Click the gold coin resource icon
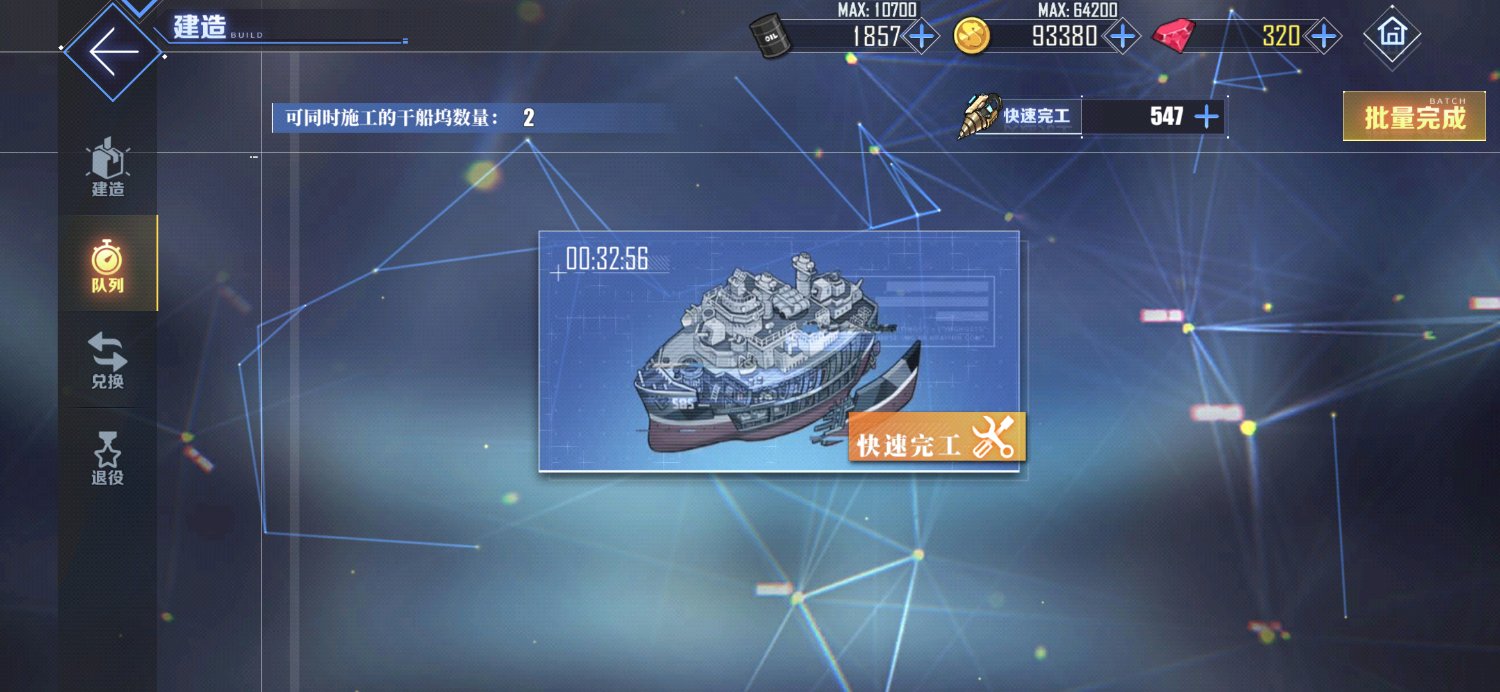The height and width of the screenshot is (692, 1500). pyautogui.click(x=971, y=37)
